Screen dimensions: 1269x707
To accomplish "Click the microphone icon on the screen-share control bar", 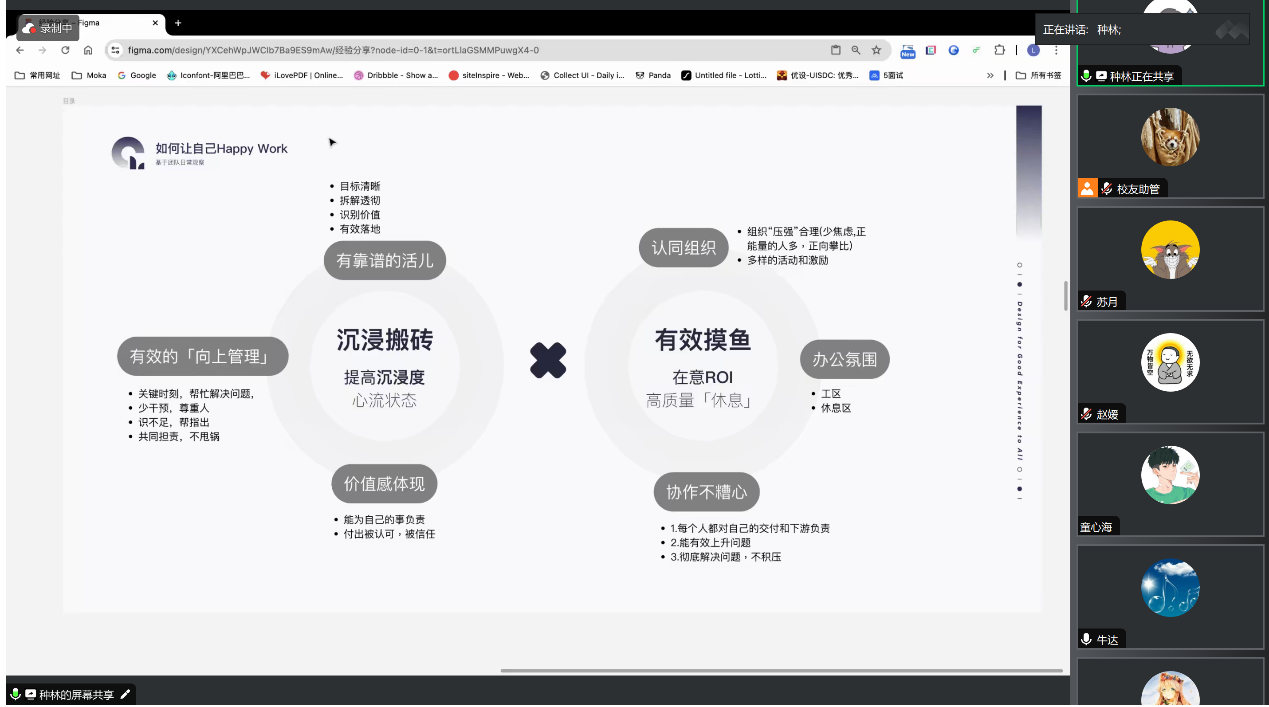I will (15, 693).
